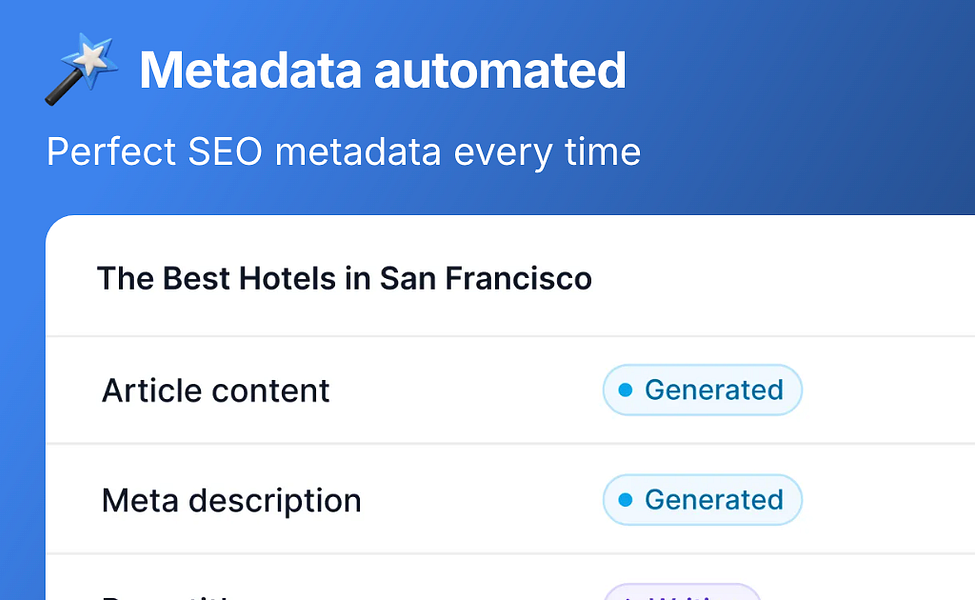This screenshot has width=975, height=600.
Task: Click the purple Writing status badge
Action: pos(682,593)
